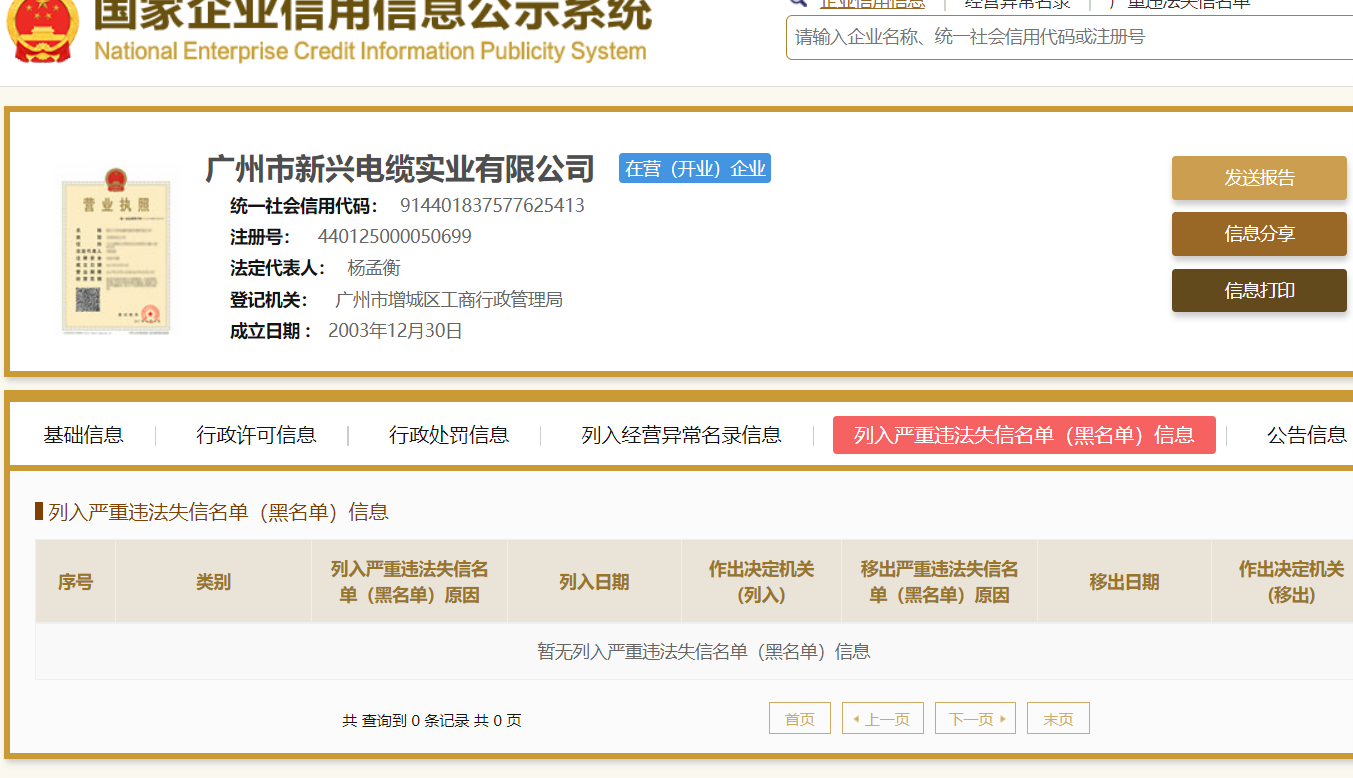Click the 列入日期 column header
Image resolution: width=1353 pixels, height=778 pixels.
pyautogui.click(x=595, y=582)
